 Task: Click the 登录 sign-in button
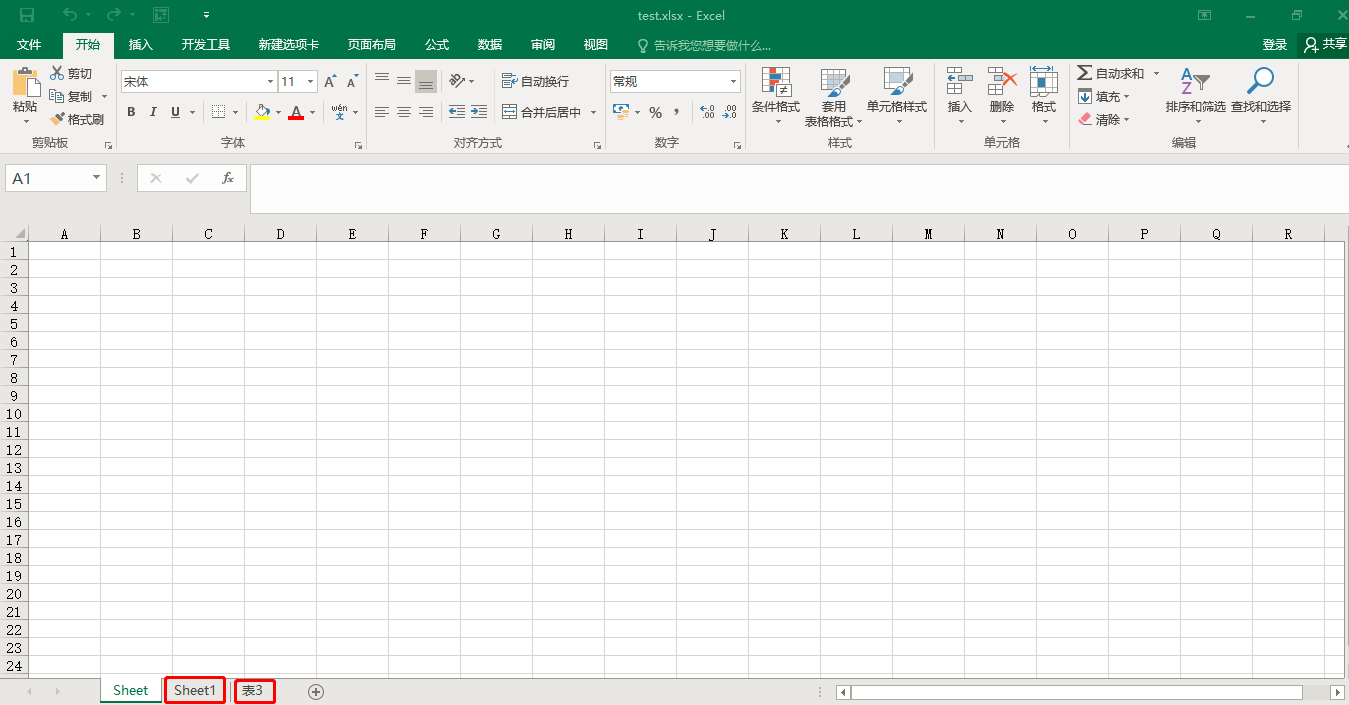(x=1275, y=44)
